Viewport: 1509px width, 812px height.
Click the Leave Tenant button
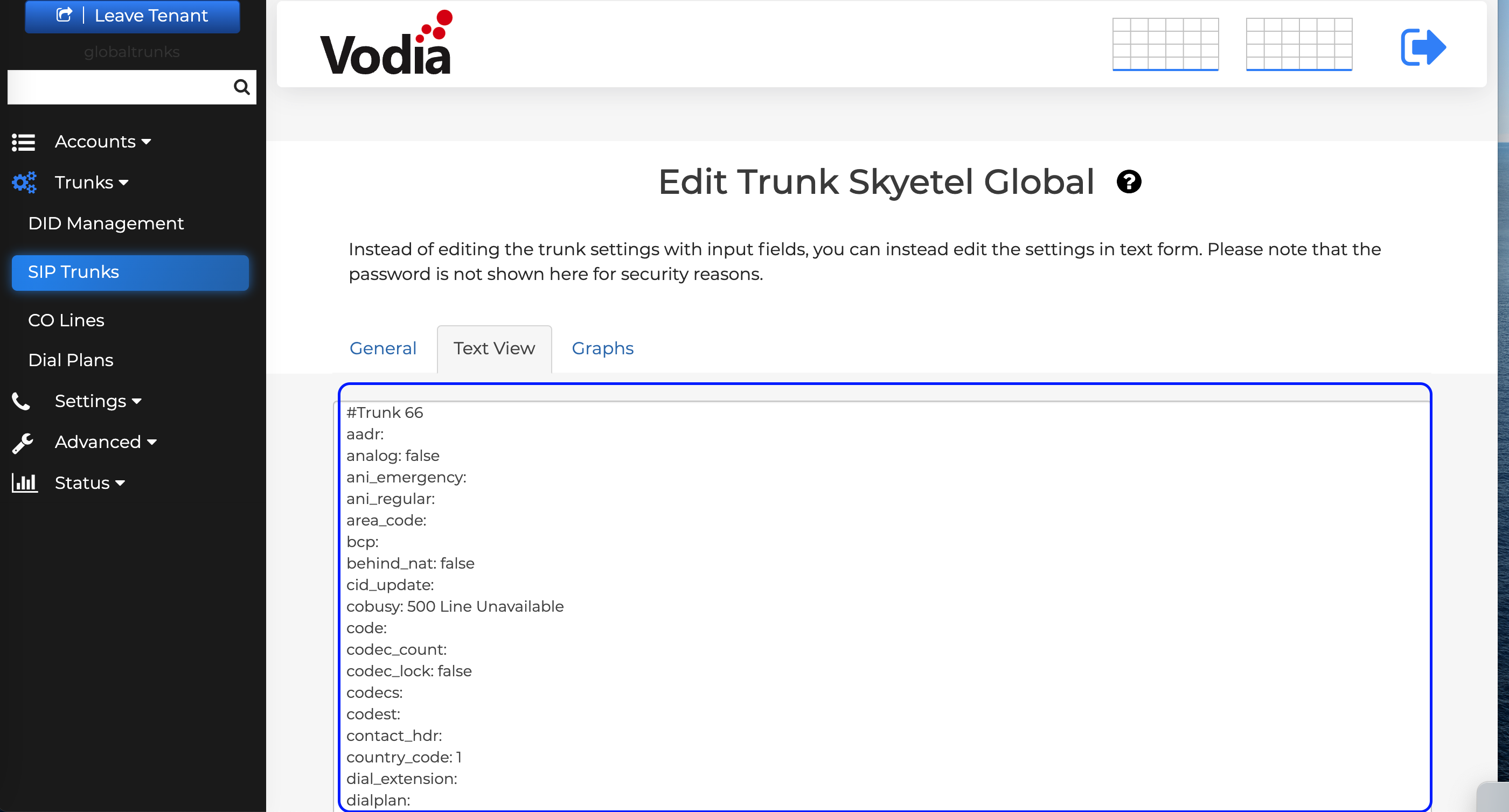[x=133, y=16]
